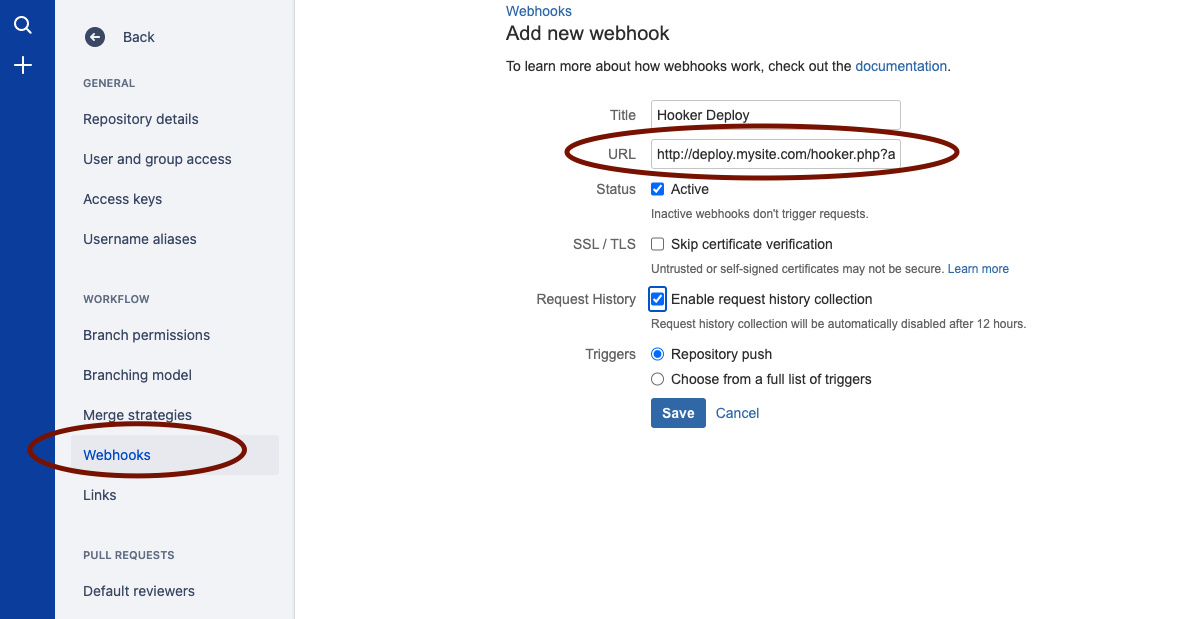Save the new webhook
This screenshot has height=619, width=1188.
point(678,412)
